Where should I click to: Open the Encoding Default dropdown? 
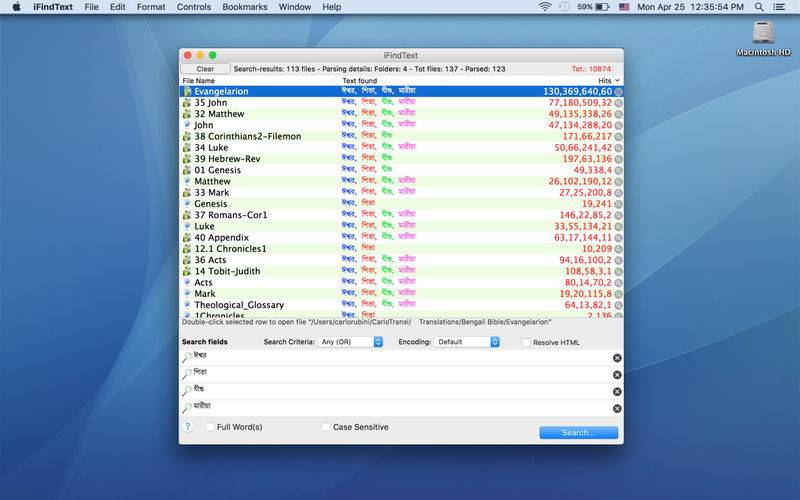tap(466, 342)
